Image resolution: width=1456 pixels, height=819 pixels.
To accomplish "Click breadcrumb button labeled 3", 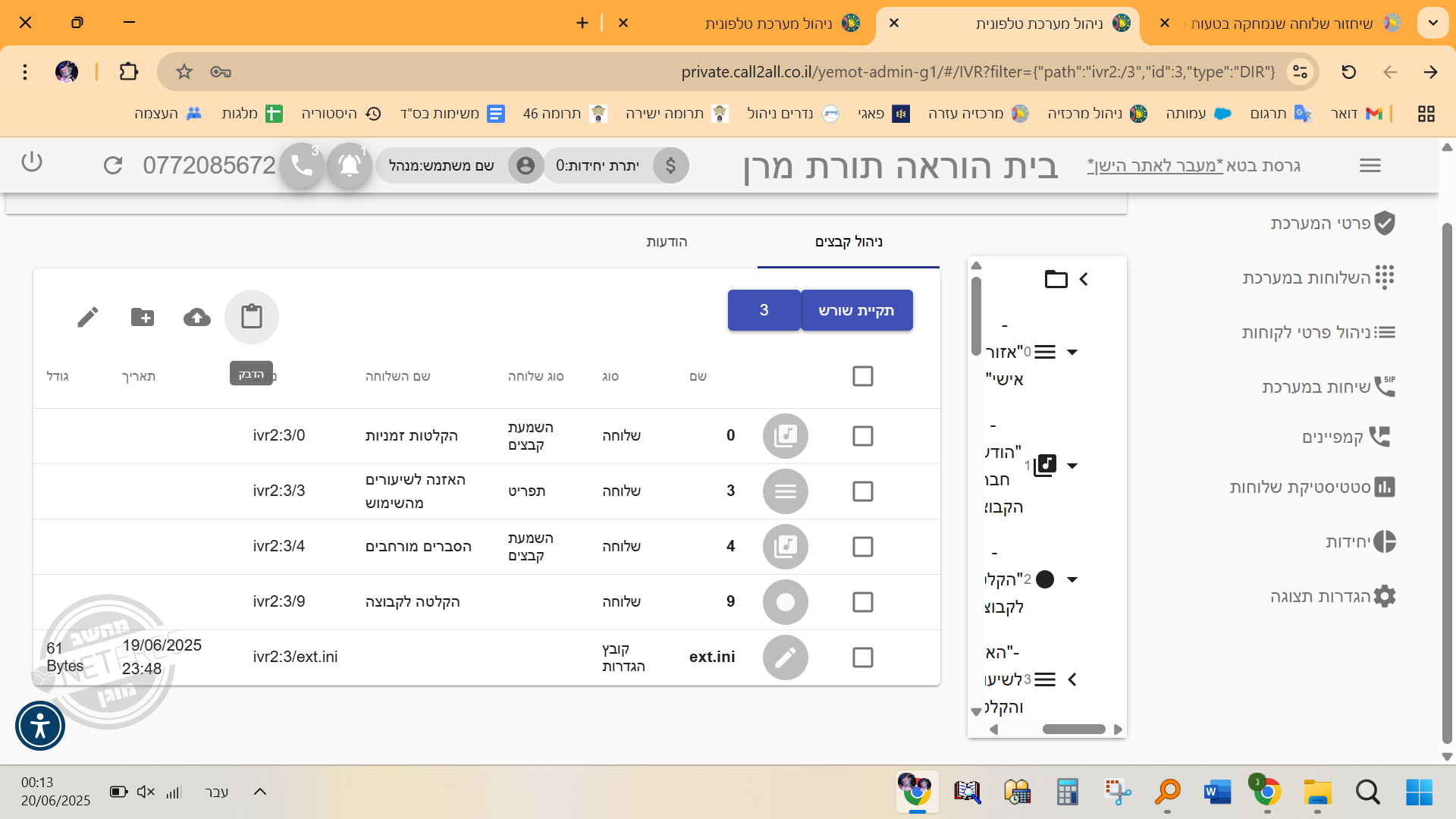I will (x=764, y=310).
